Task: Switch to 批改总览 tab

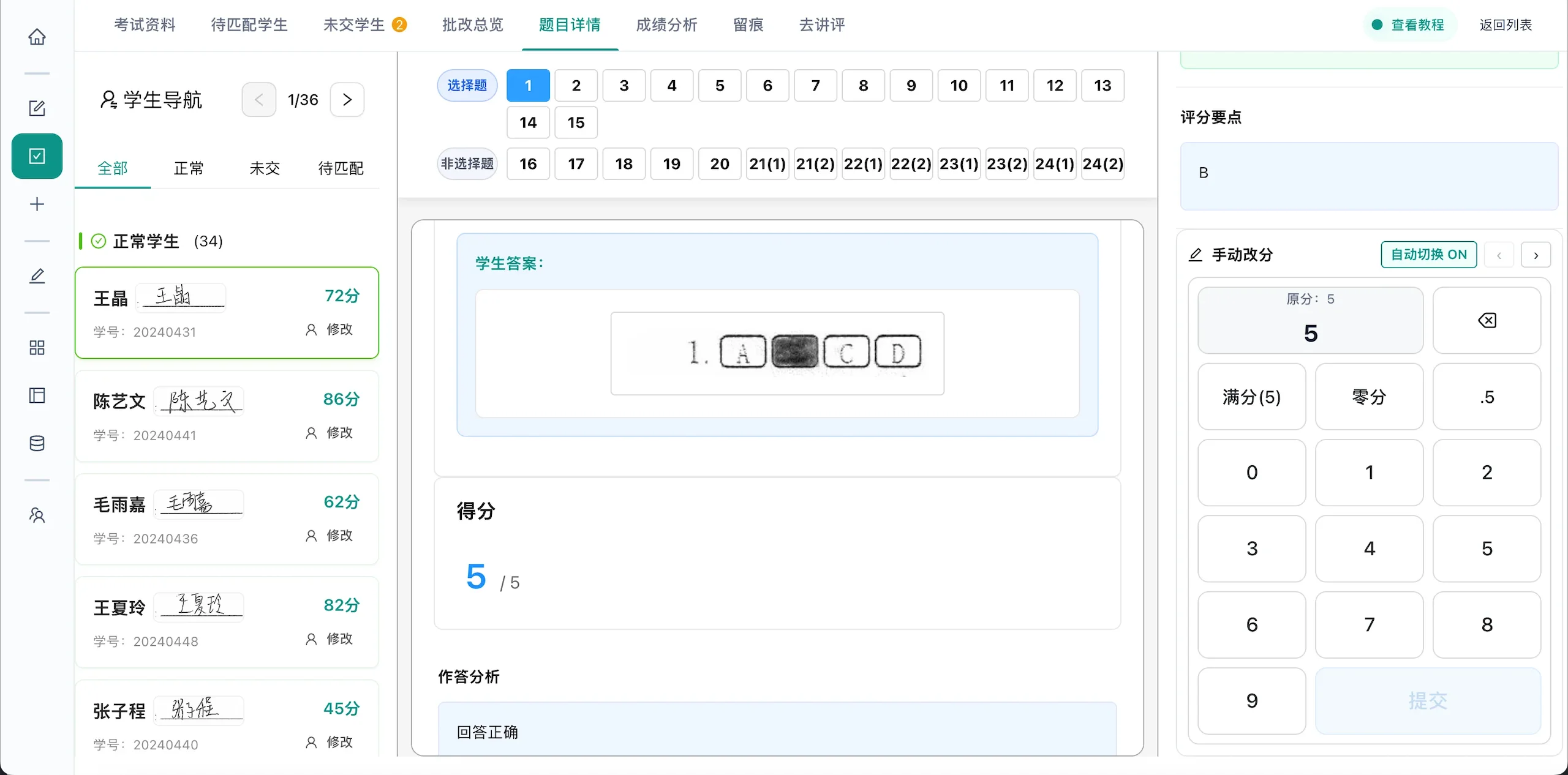Action: coord(473,24)
